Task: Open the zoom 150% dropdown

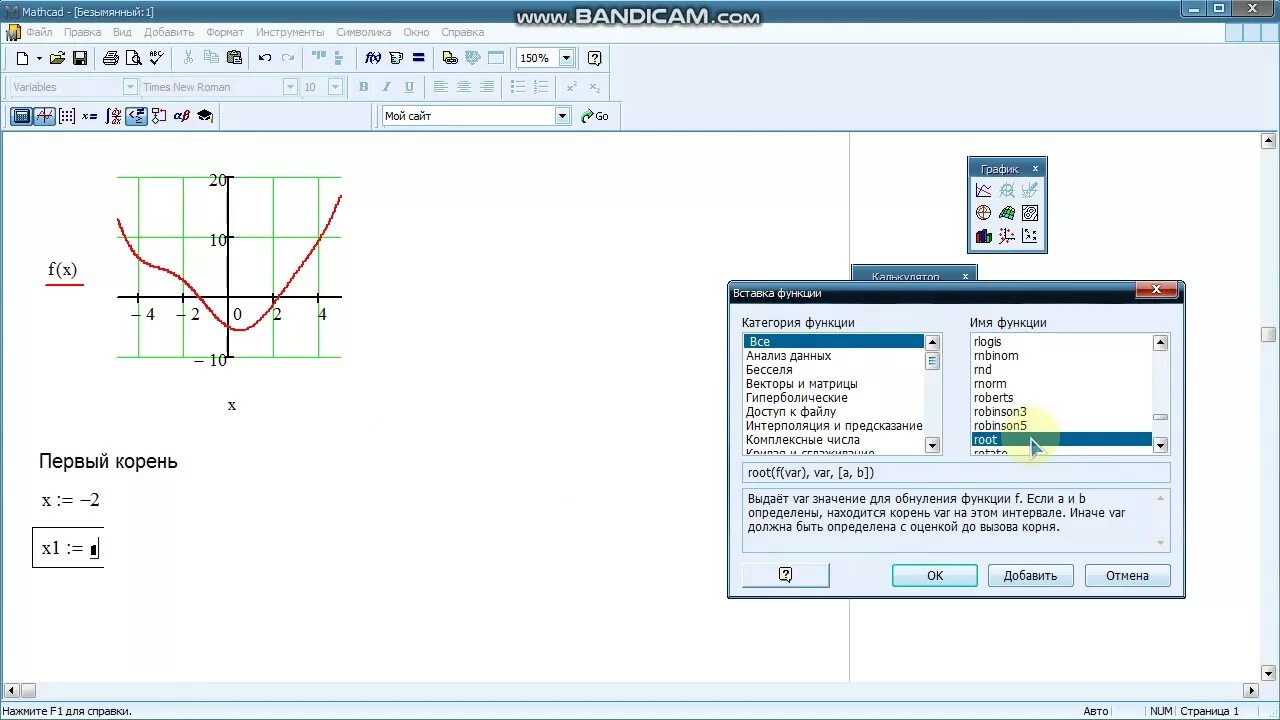Action: pyautogui.click(x=567, y=58)
